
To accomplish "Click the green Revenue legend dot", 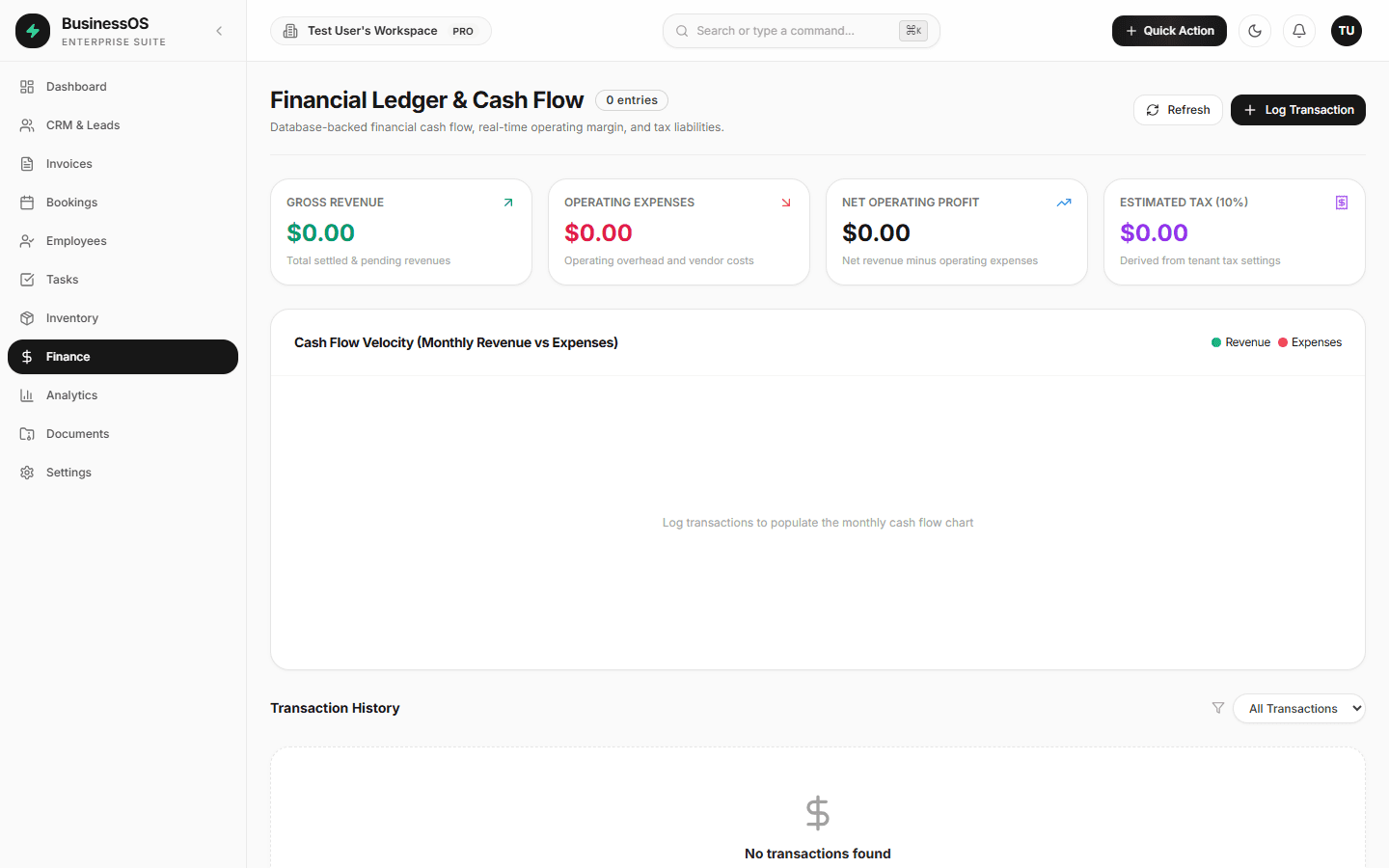I will point(1216,342).
